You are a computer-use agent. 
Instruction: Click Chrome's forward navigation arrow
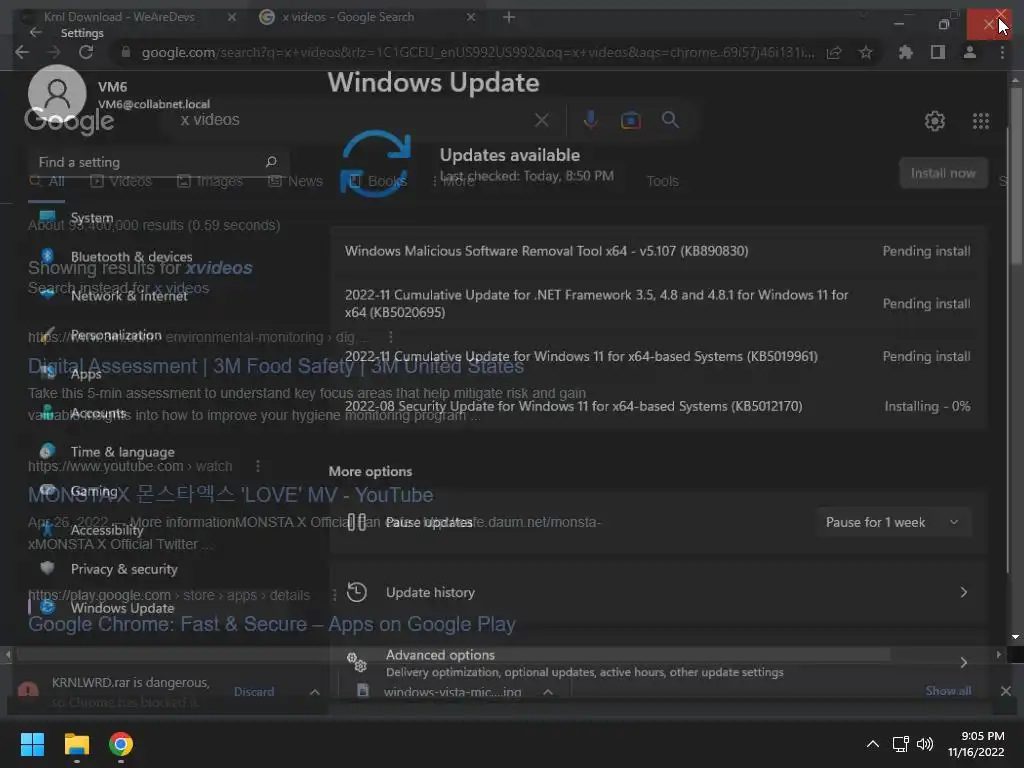pyautogui.click(x=54, y=52)
